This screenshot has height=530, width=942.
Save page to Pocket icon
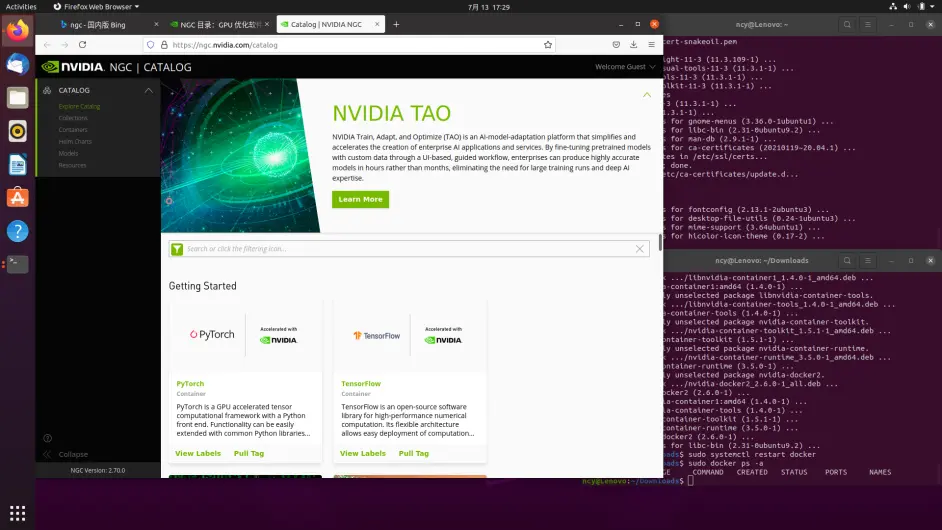(616, 45)
